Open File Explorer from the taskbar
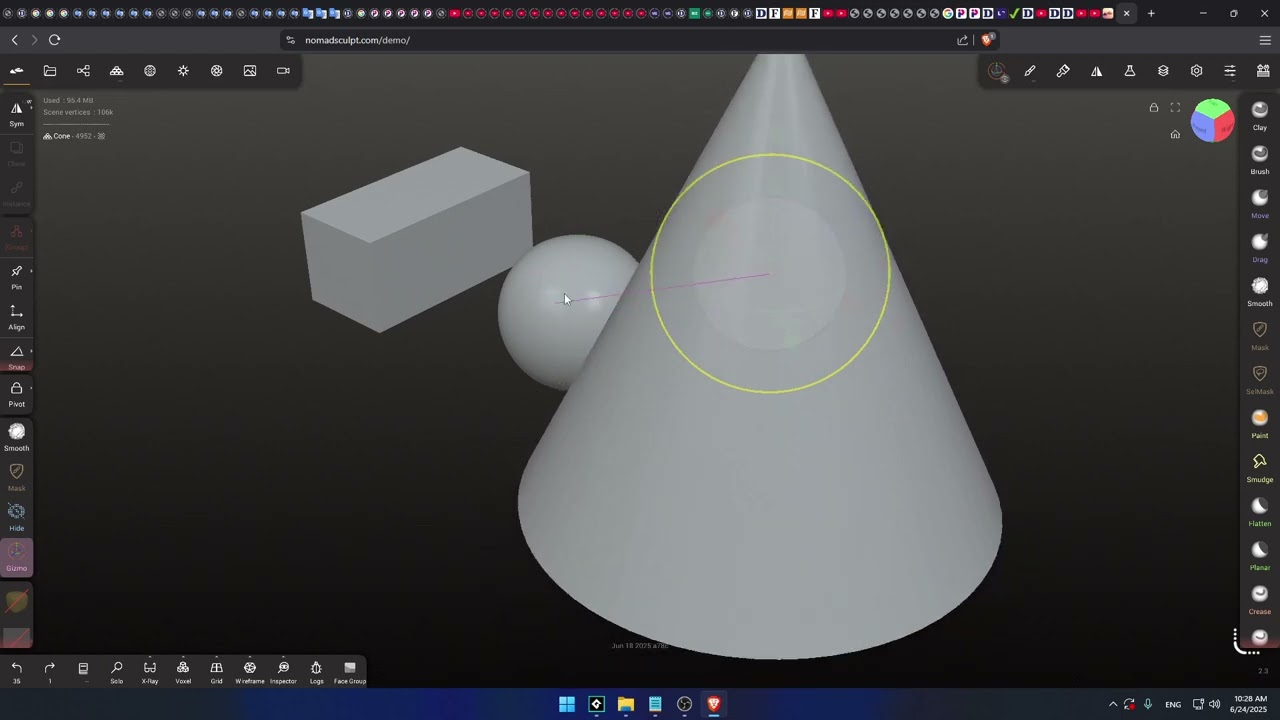1280x720 pixels. point(626,704)
